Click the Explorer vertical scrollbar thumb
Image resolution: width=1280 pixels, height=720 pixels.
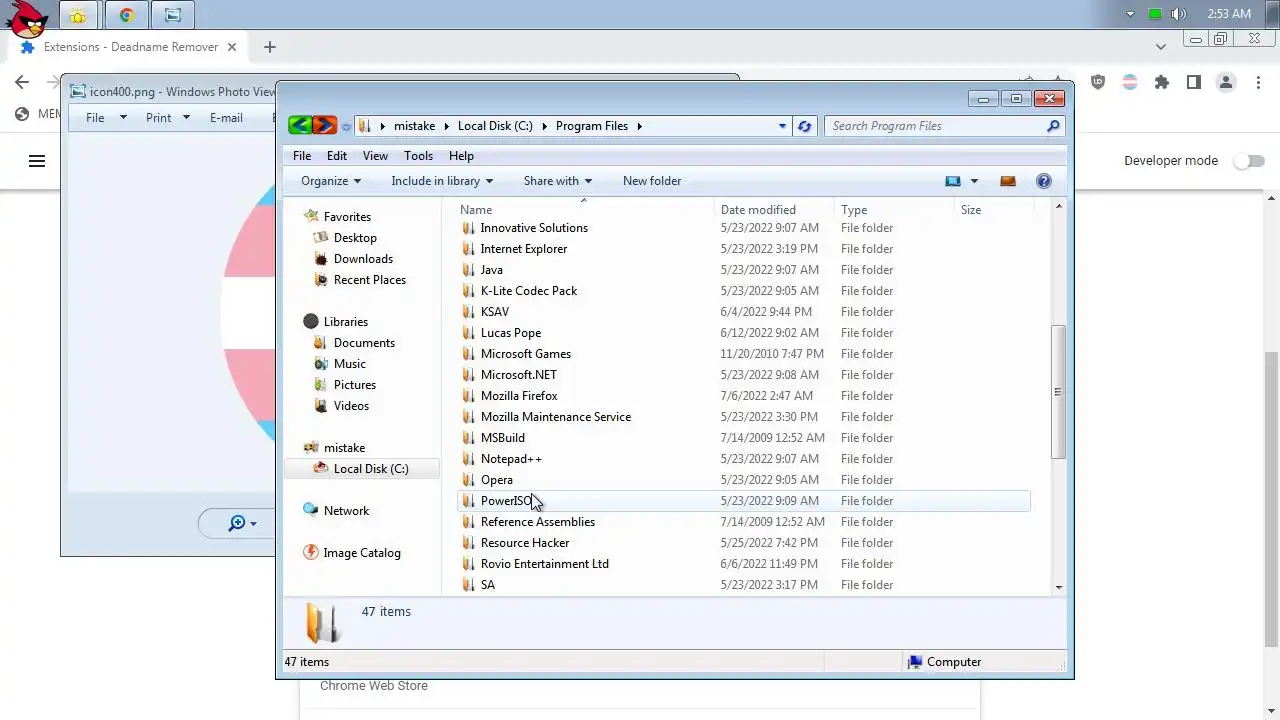coord(1058,392)
